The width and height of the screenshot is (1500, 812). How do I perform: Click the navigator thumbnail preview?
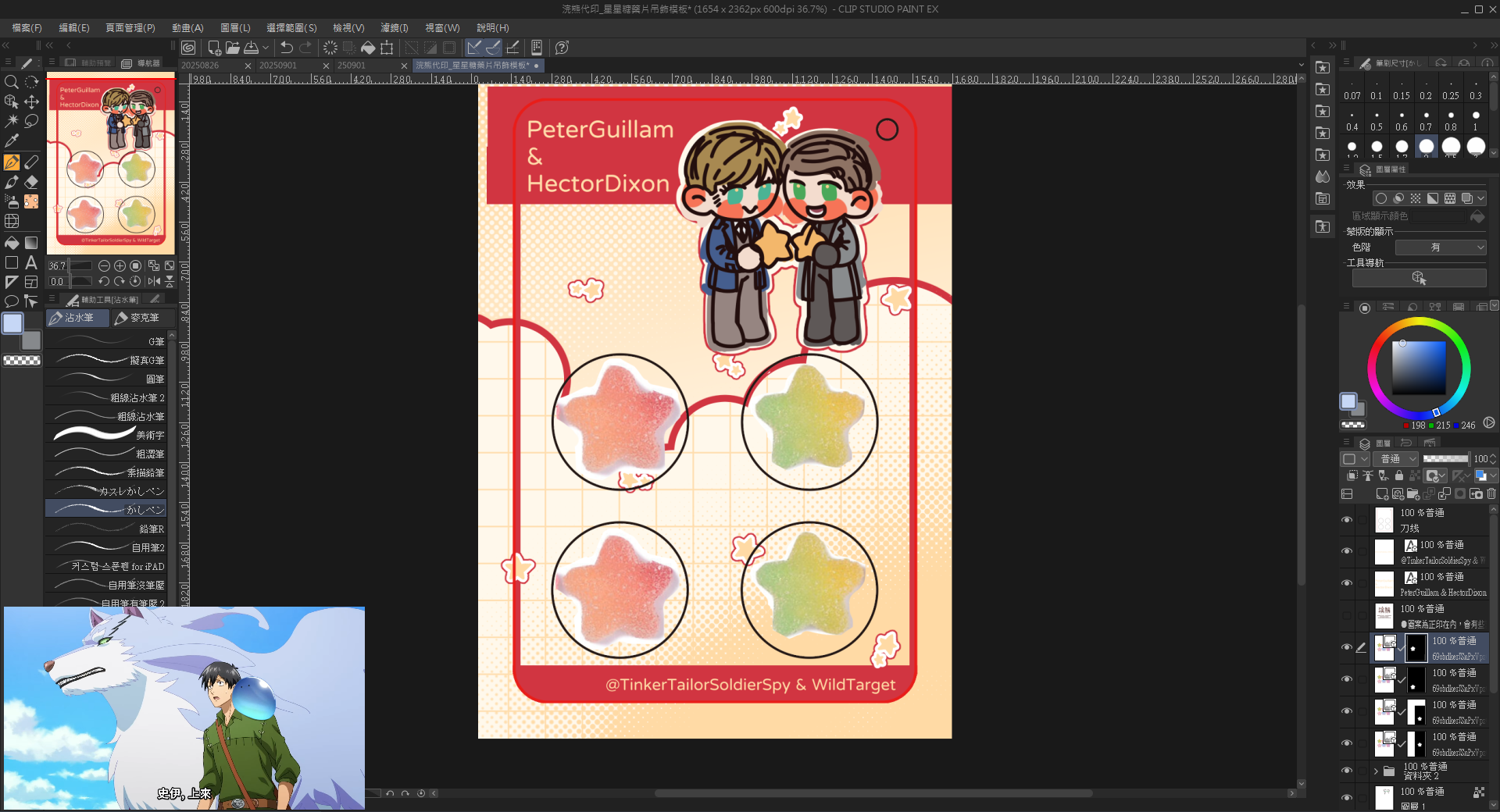(110, 164)
